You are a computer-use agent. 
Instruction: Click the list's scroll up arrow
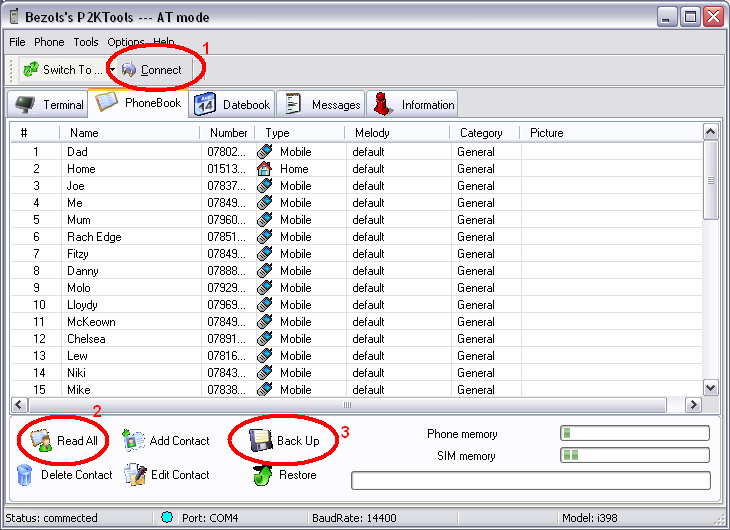[710, 132]
